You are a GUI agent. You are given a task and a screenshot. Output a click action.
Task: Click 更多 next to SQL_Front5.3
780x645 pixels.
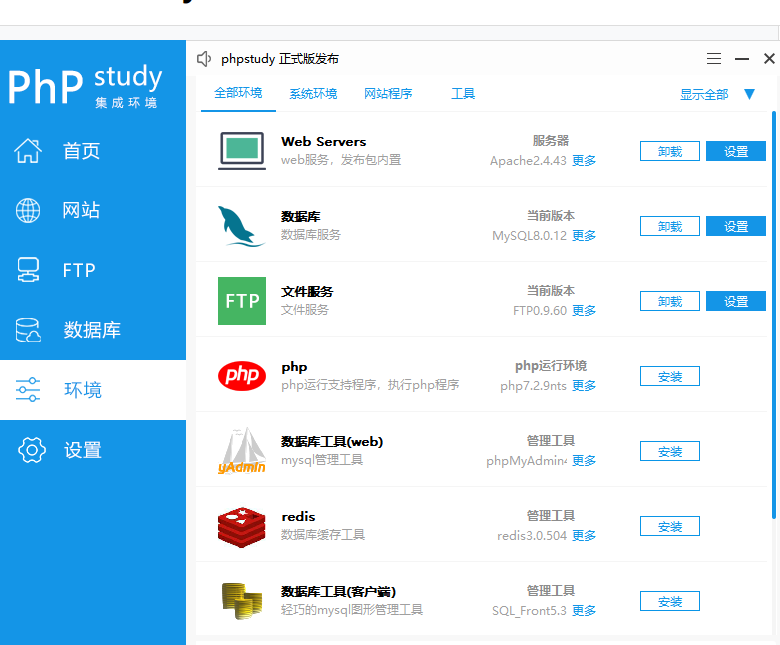tap(584, 611)
